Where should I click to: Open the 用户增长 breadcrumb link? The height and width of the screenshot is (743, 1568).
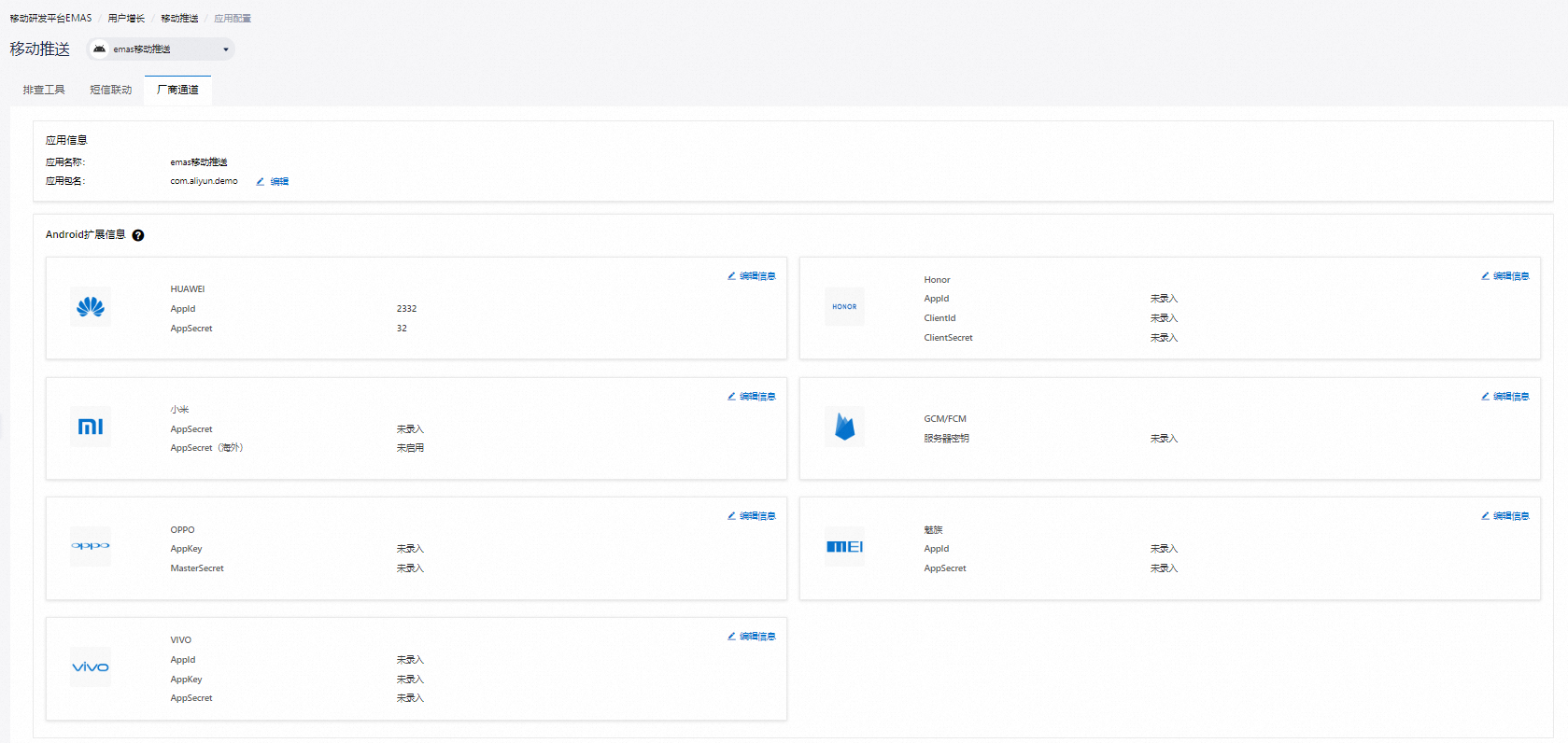pyautogui.click(x=126, y=19)
